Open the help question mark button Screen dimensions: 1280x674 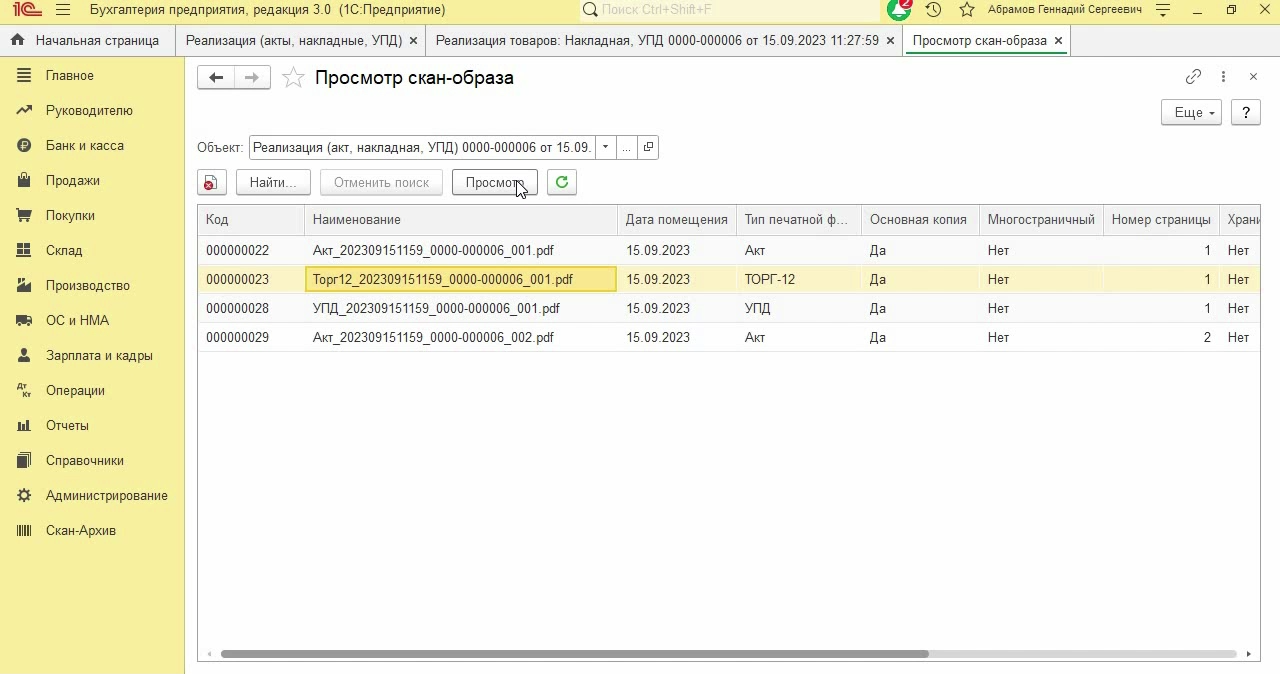1245,112
